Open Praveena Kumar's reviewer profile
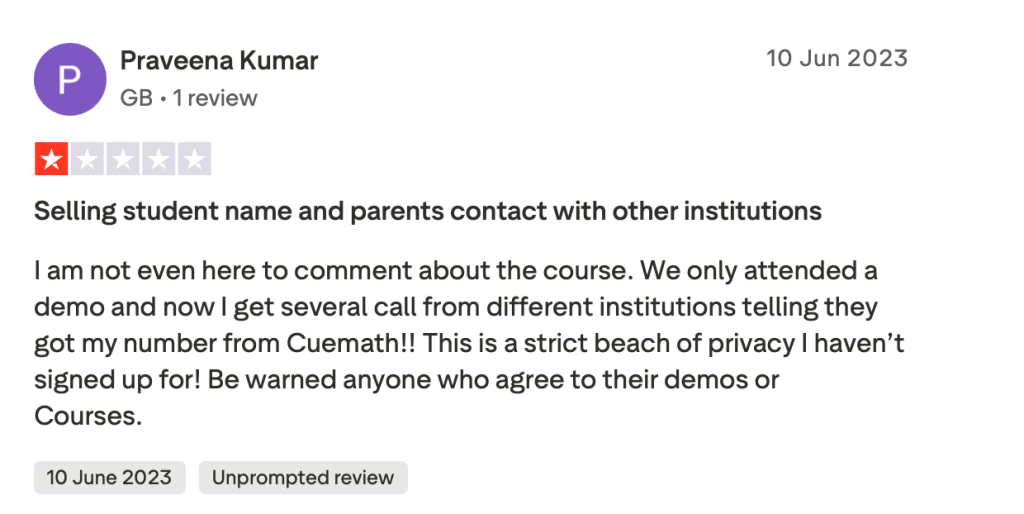This screenshot has height=514, width=1024. point(219,61)
